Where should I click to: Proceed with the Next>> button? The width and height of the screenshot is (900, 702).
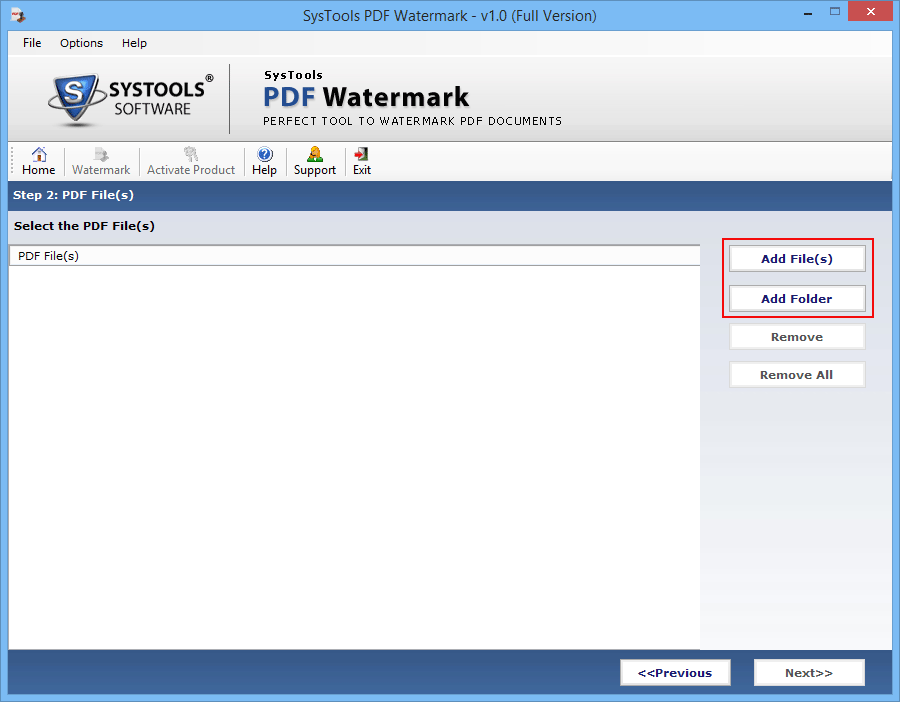809,673
